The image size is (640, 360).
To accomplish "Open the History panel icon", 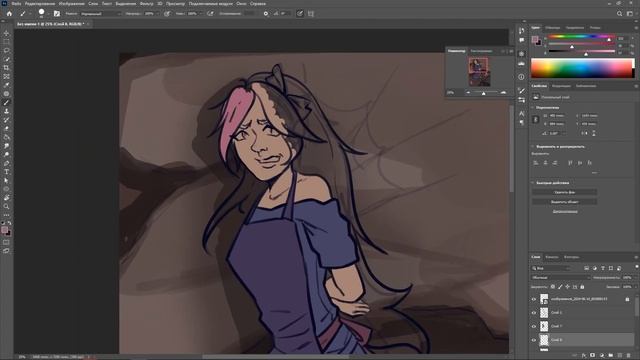I will click(x=521, y=31).
